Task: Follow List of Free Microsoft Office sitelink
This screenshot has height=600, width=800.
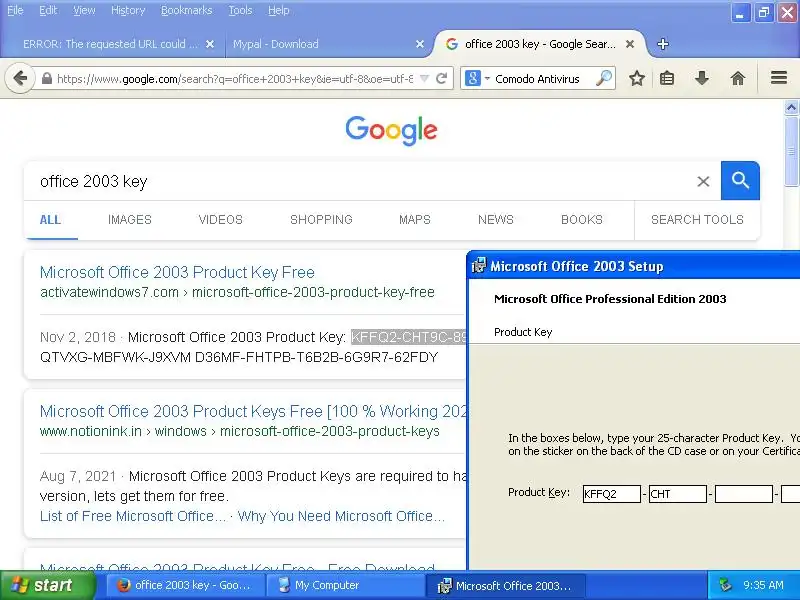Action: point(133,516)
